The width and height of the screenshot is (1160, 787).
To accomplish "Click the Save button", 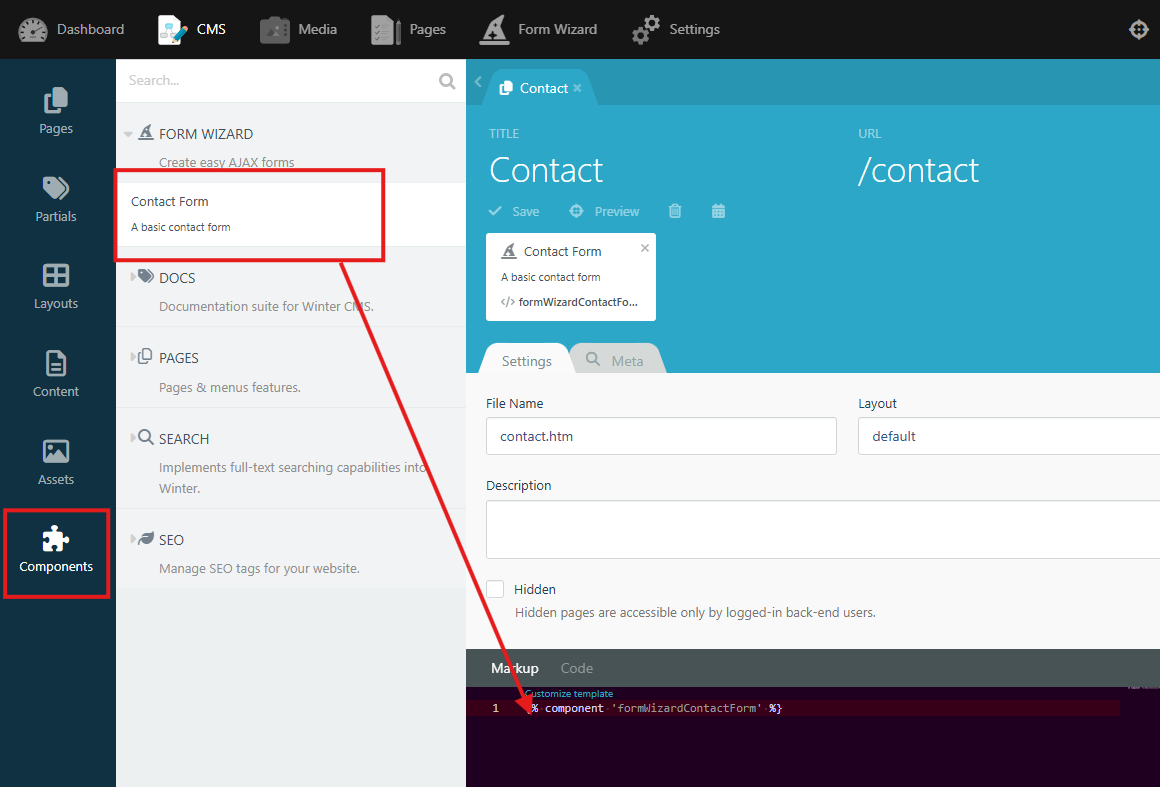I will (x=514, y=211).
